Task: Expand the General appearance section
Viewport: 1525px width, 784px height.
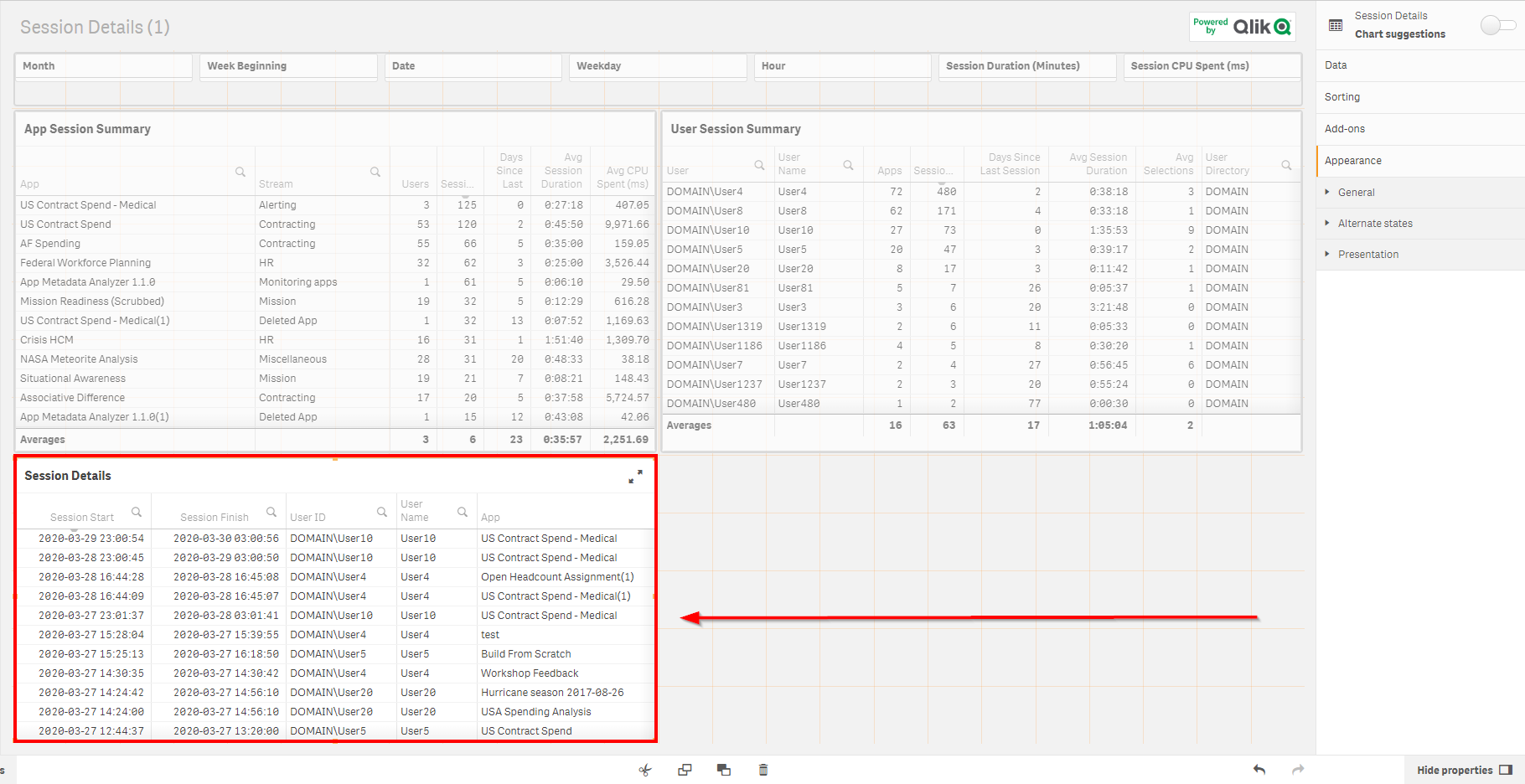Action: tap(1356, 193)
